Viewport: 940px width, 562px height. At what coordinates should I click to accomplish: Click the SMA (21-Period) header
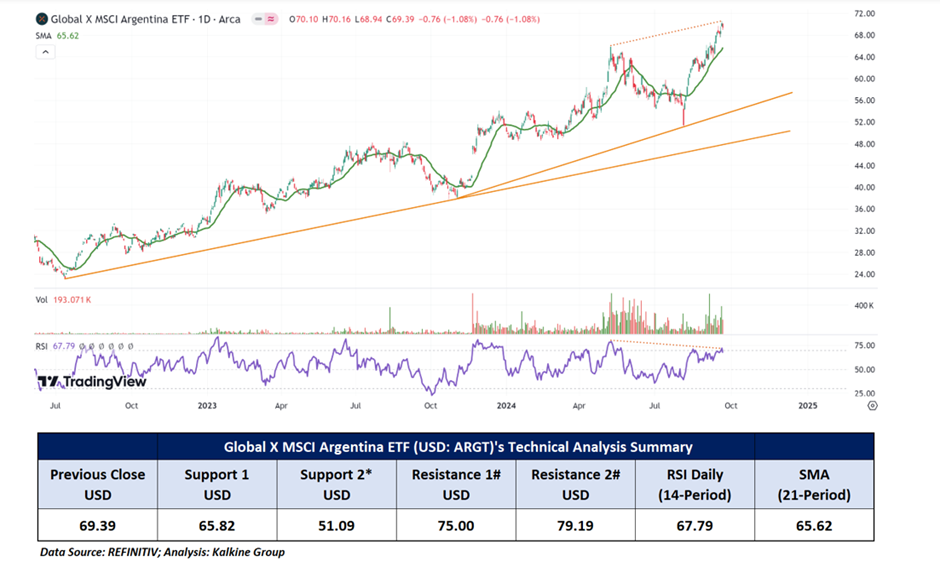pyautogui.click(x=814, y=485)
